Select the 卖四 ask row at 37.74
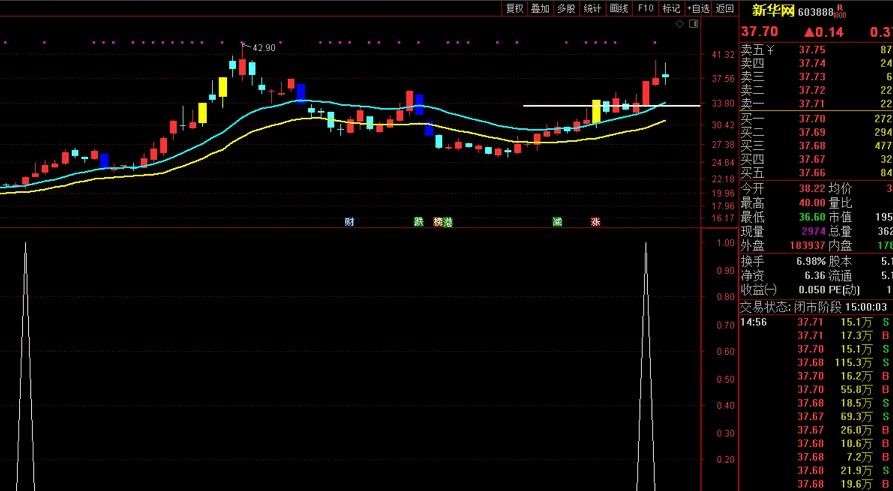The height and width of the screenshot is (491, 893). pos(816,63)
